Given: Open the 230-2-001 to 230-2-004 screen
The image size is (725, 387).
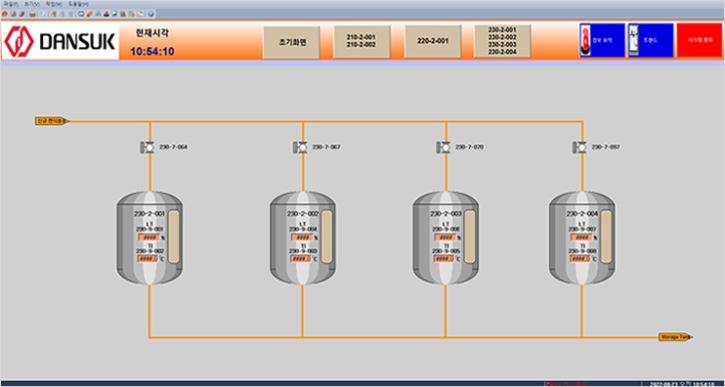Looking at the screenshot, I should (503, 41).
